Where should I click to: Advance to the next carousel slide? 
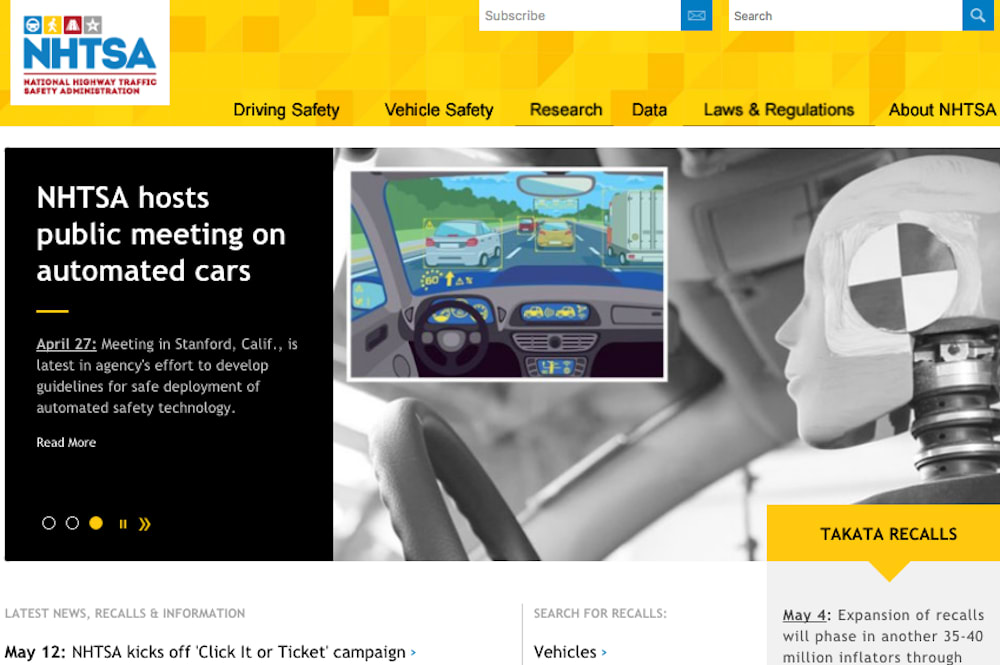[x=145, y=524]
